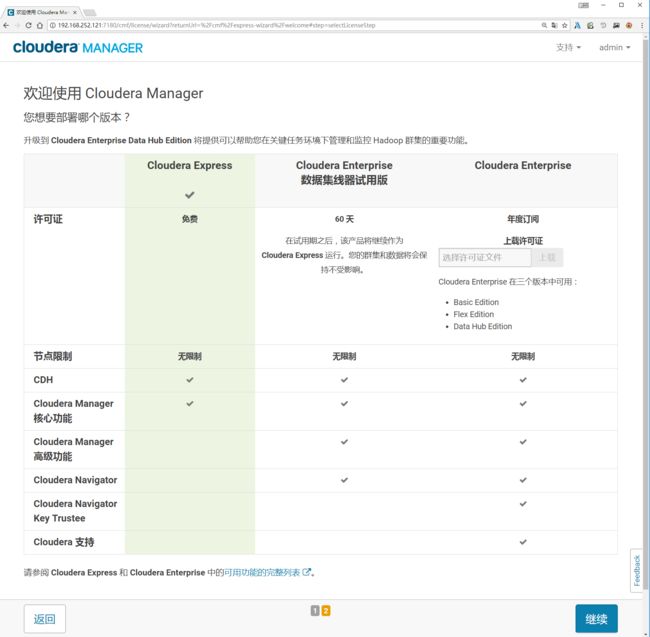Open the Chrome three-dot menu
Screen dimensions: 650x637
coord(642,25)
